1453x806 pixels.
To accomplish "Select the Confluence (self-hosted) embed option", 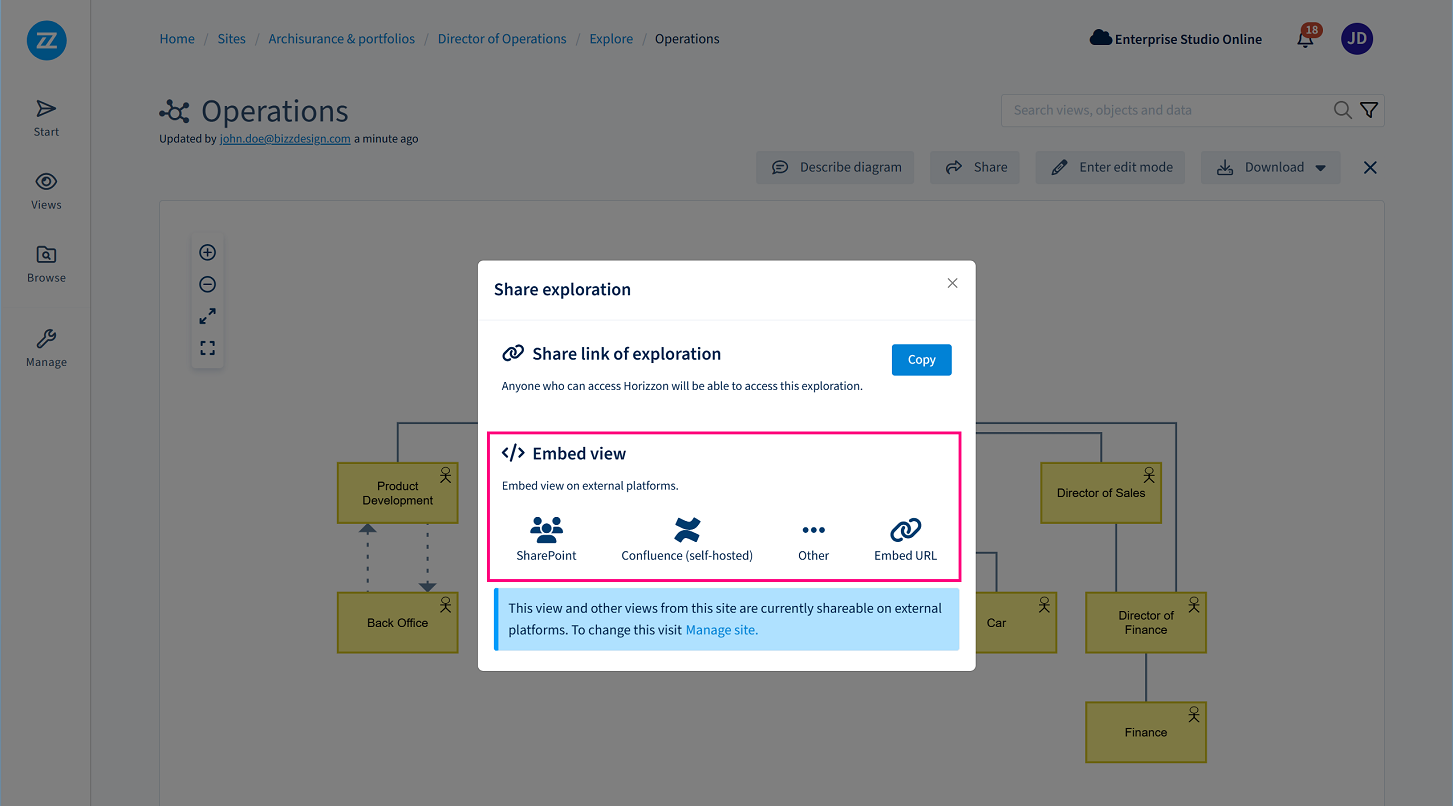I will (687, 529).
